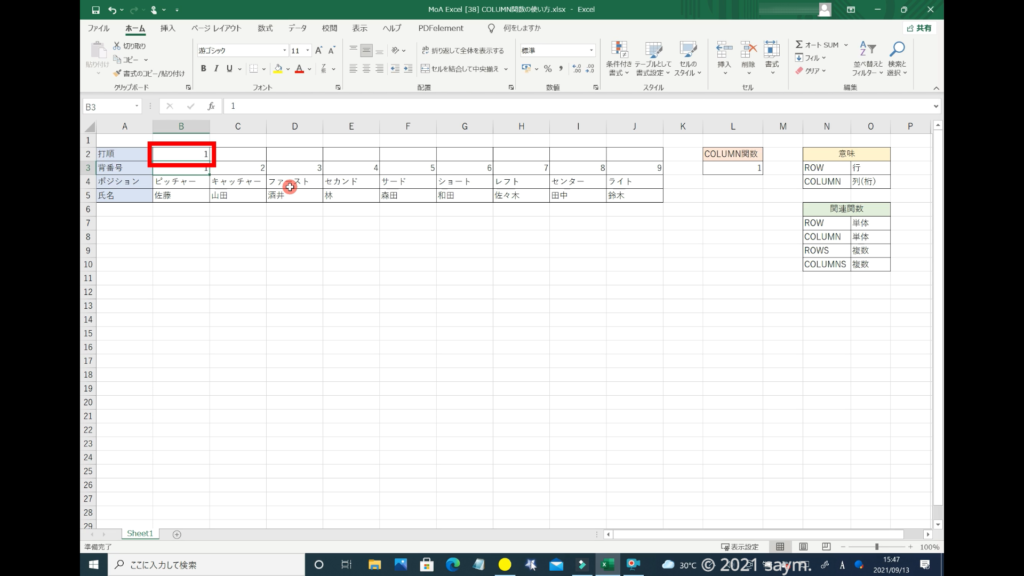Click the AutoSum sigma icon
1024x576 pixels.
799,45
